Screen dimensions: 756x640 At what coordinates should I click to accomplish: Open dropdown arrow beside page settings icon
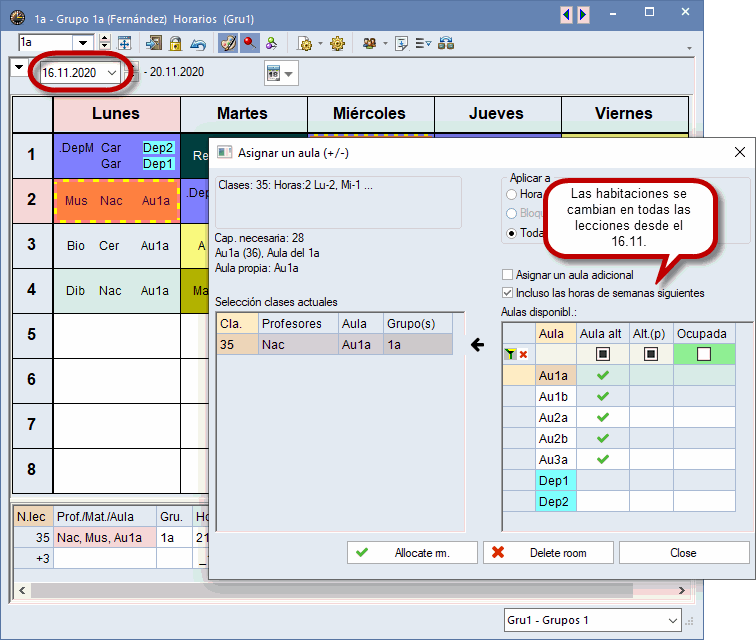pyautogui.click(x=321, y=44)
